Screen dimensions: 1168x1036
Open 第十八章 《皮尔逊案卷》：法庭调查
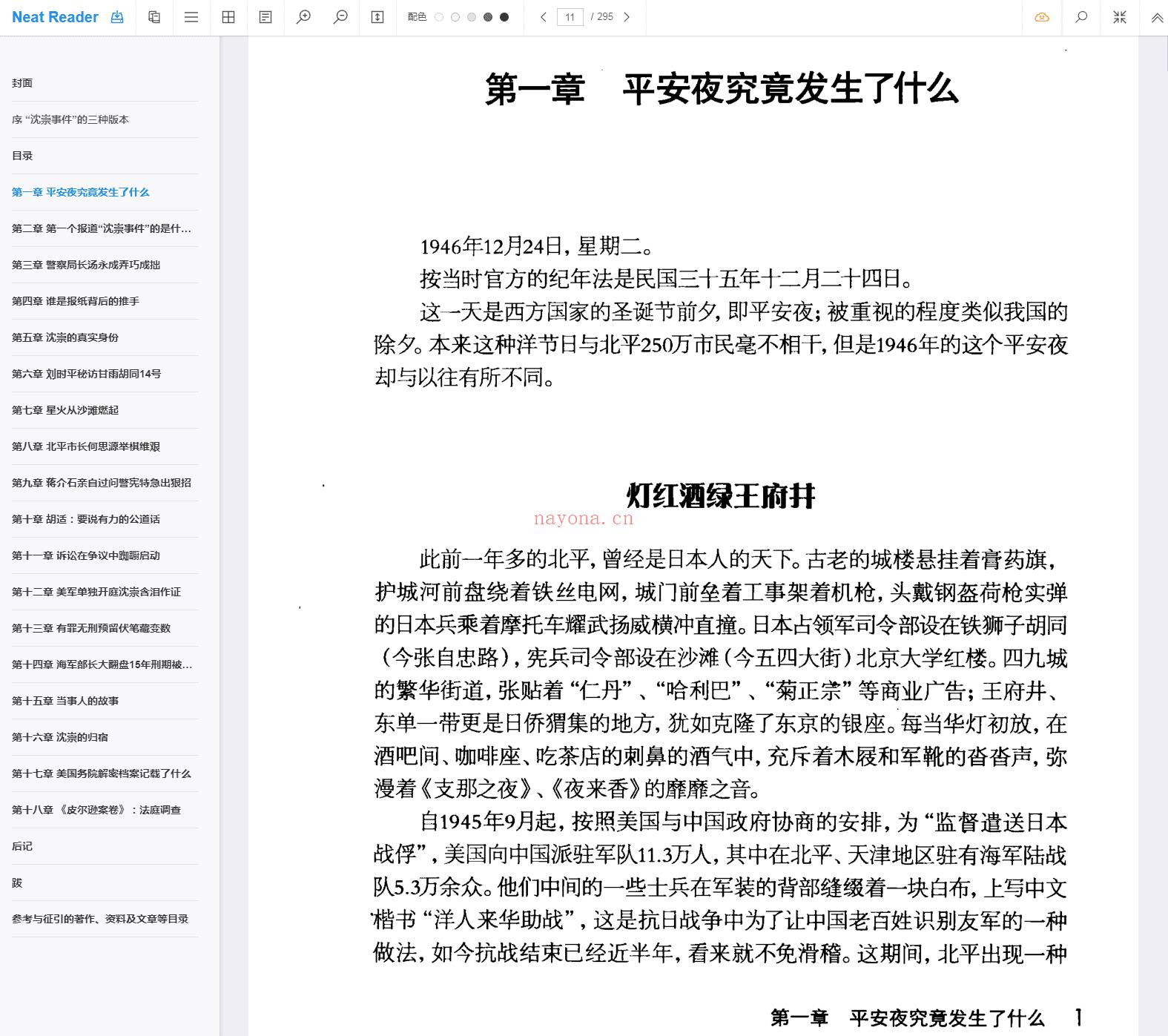pos(105,810)
